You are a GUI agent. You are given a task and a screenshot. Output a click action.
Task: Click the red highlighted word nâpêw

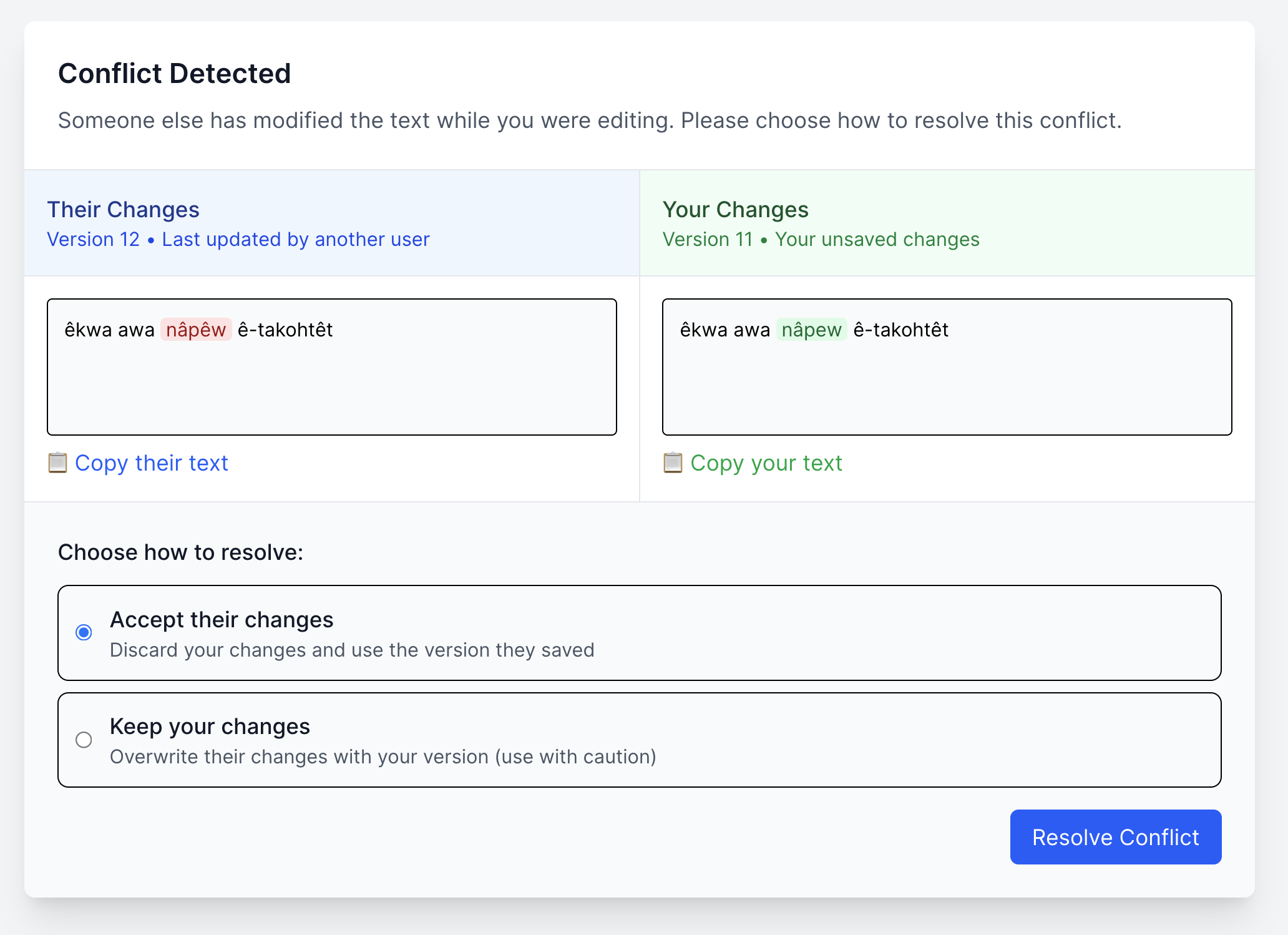pyautogui.click(x=196, y=330)
